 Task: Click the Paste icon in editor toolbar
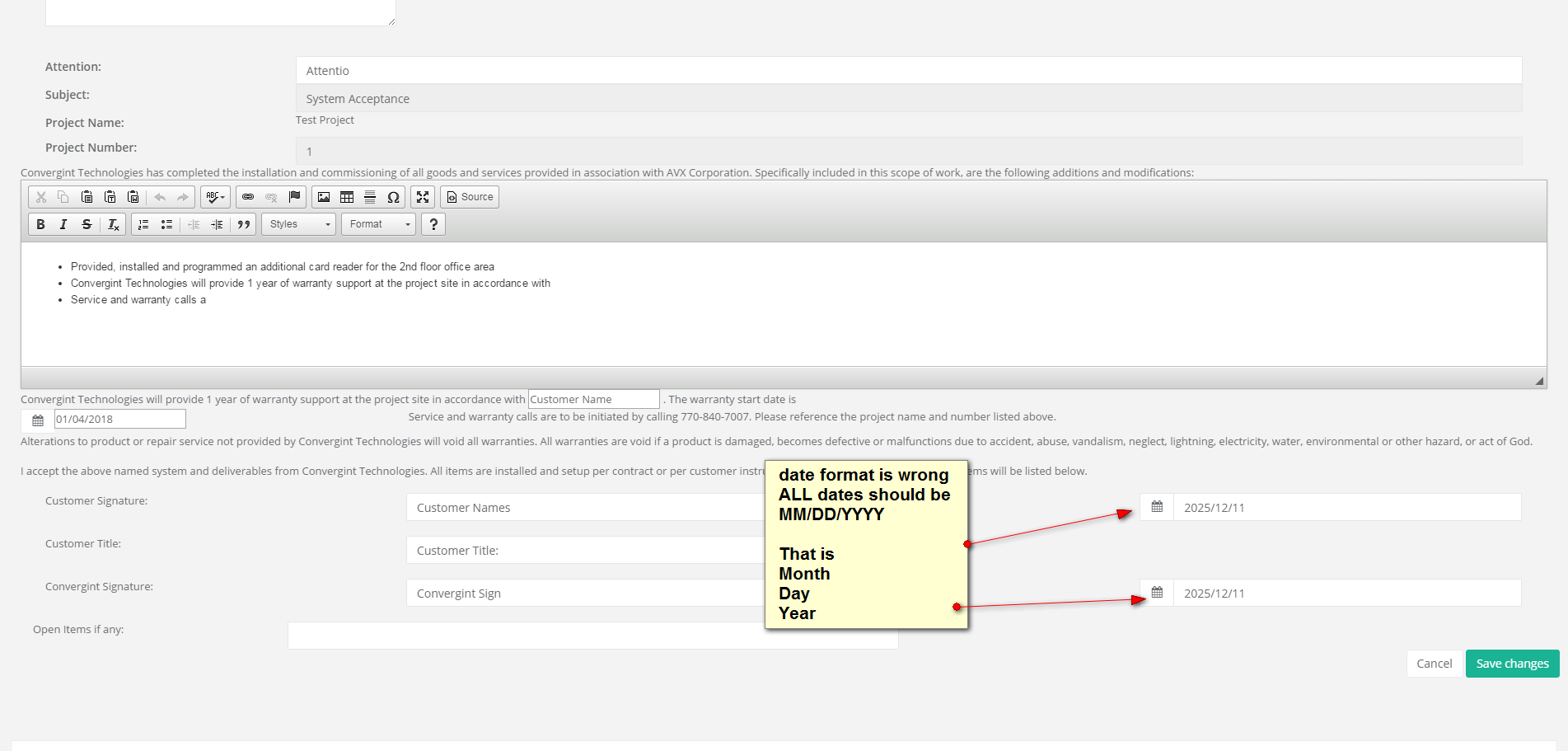[87, 197]
